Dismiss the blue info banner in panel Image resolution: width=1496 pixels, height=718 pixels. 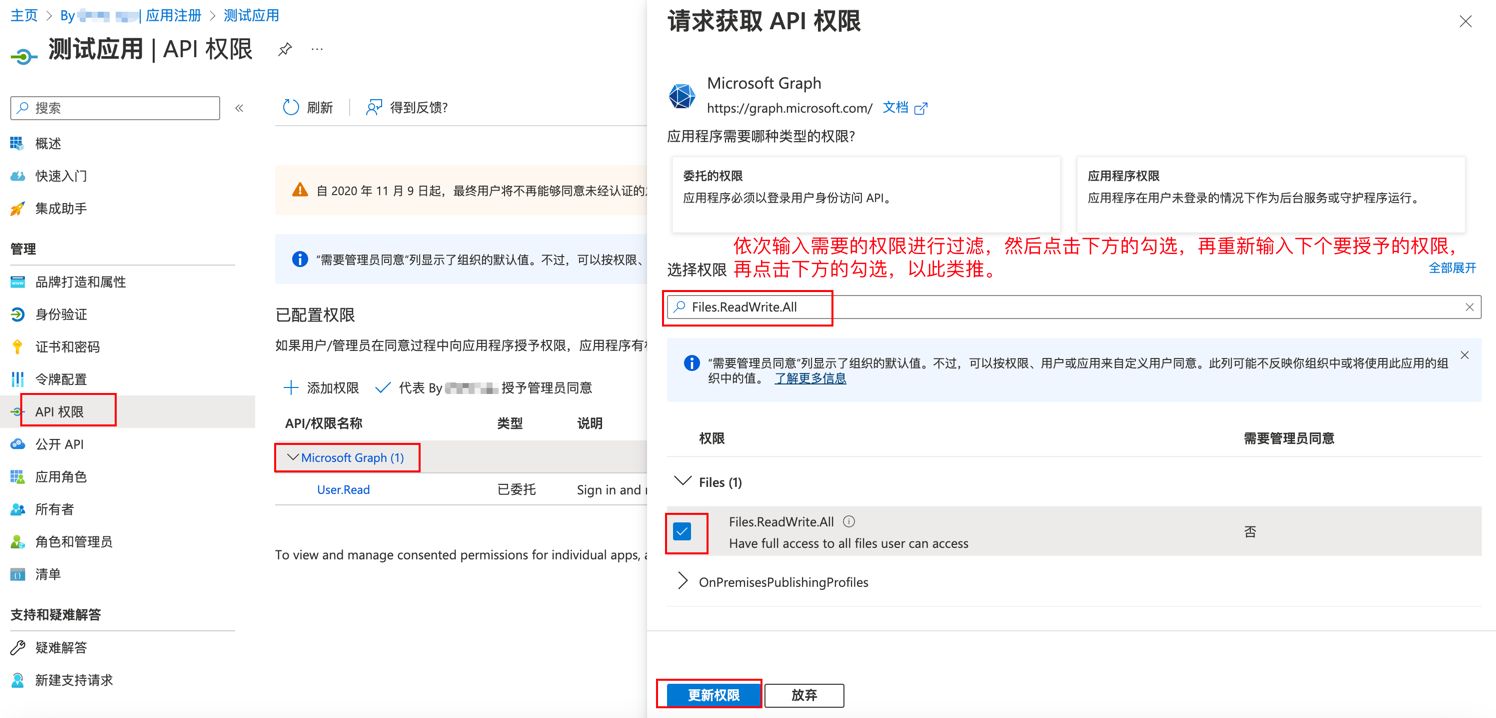coord(1464,355)
